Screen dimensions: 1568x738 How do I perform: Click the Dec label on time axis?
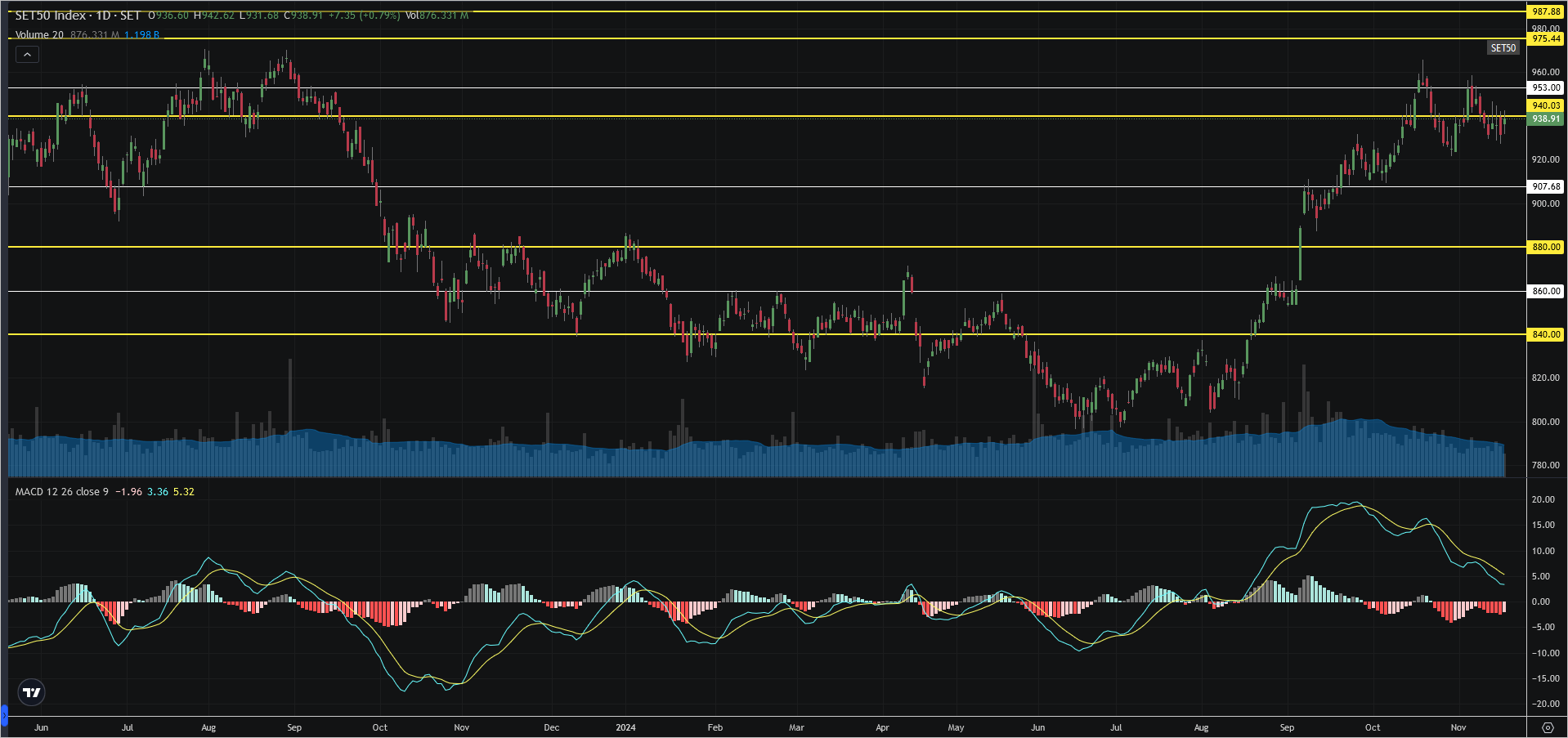pos(551,727)
